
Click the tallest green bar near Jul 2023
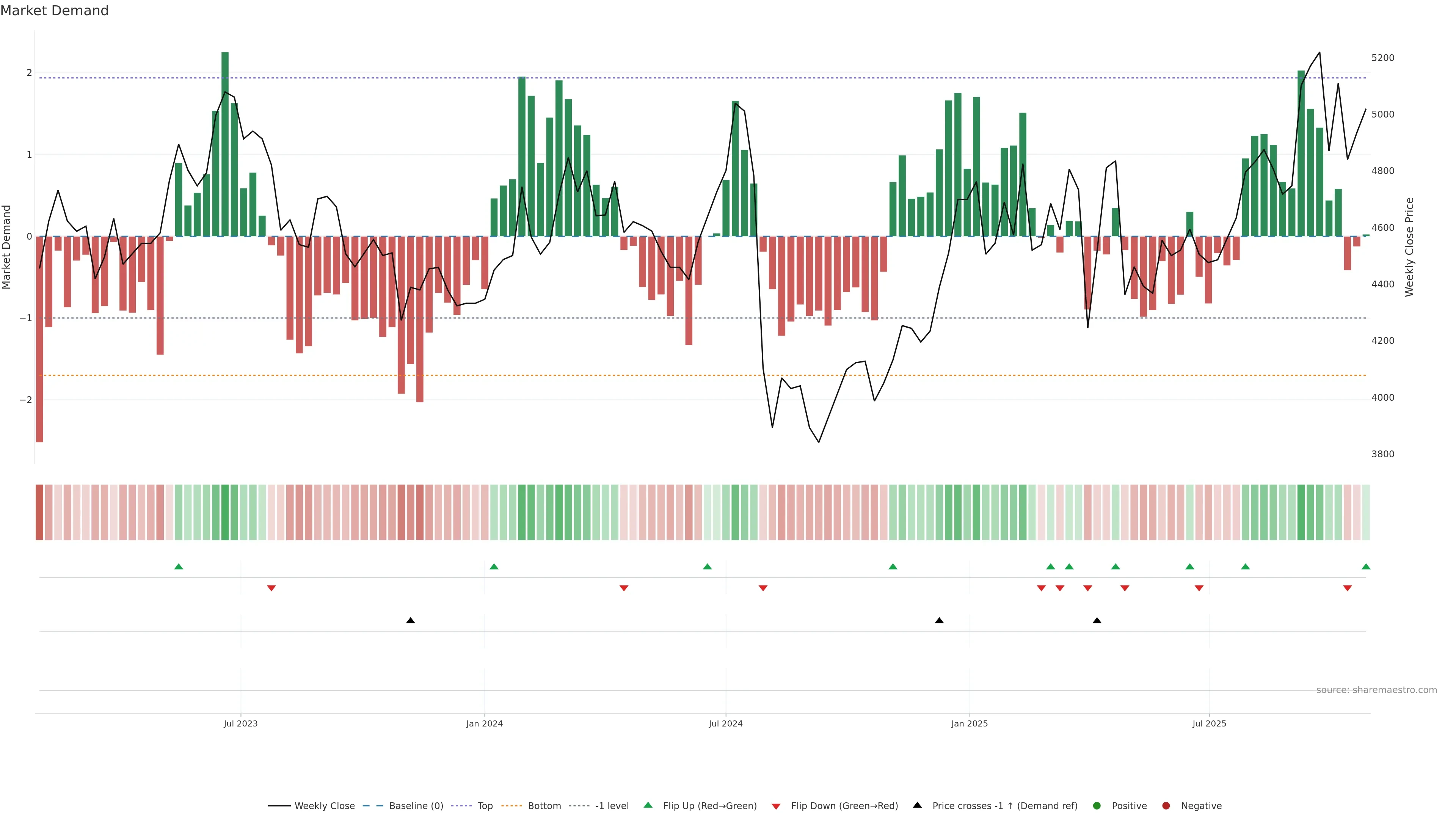[x=225, y=144]
